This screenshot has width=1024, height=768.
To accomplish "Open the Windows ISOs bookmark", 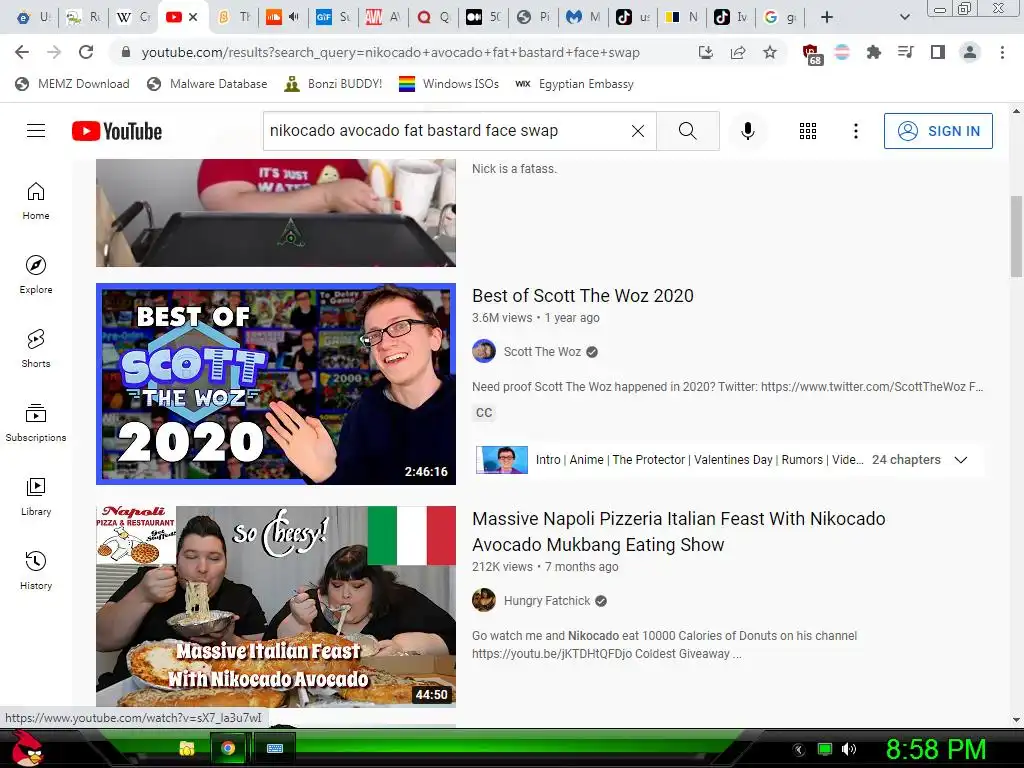I will point(449,84).
